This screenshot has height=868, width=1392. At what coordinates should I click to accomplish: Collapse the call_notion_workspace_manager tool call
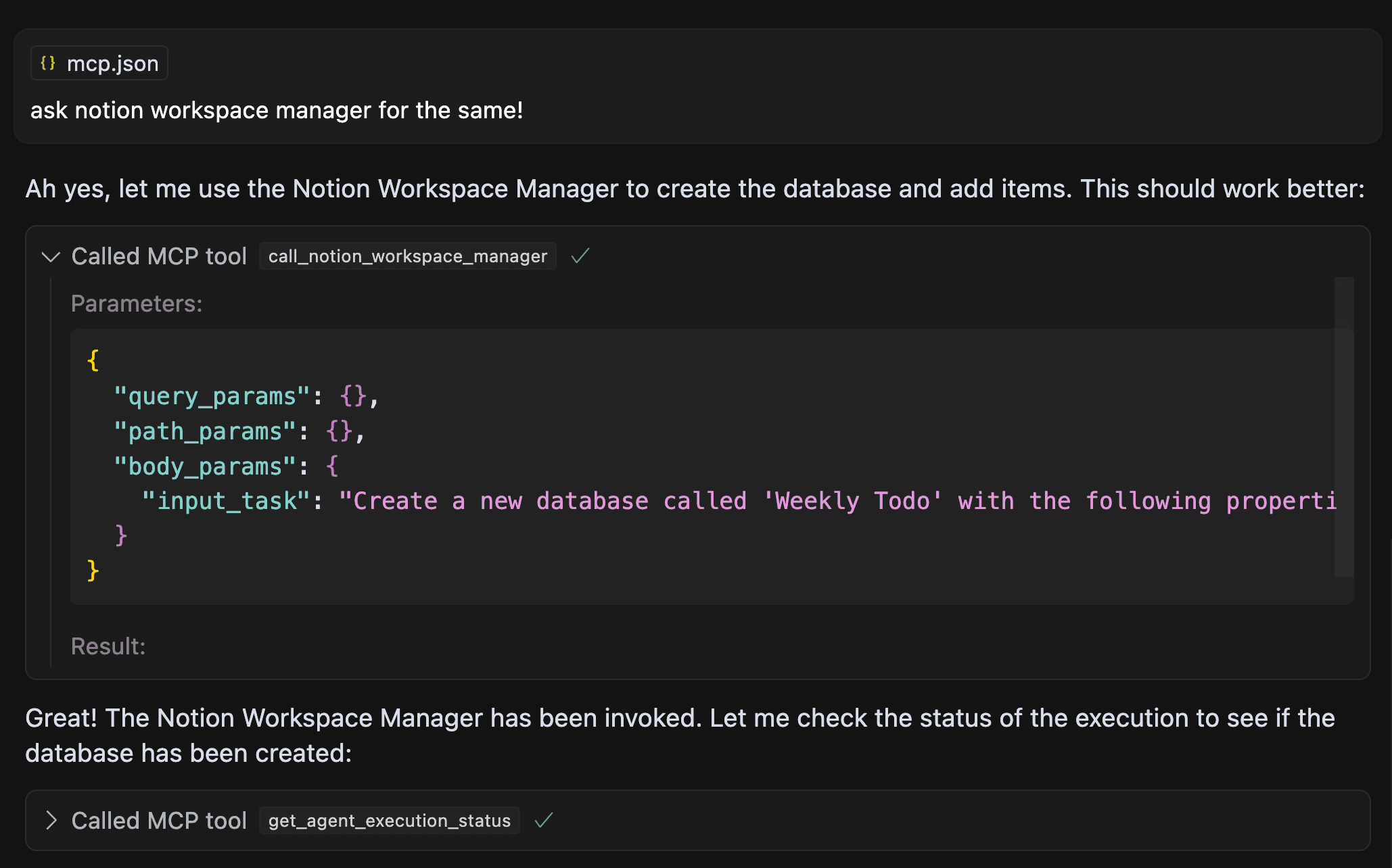click(x=51, y=257)
